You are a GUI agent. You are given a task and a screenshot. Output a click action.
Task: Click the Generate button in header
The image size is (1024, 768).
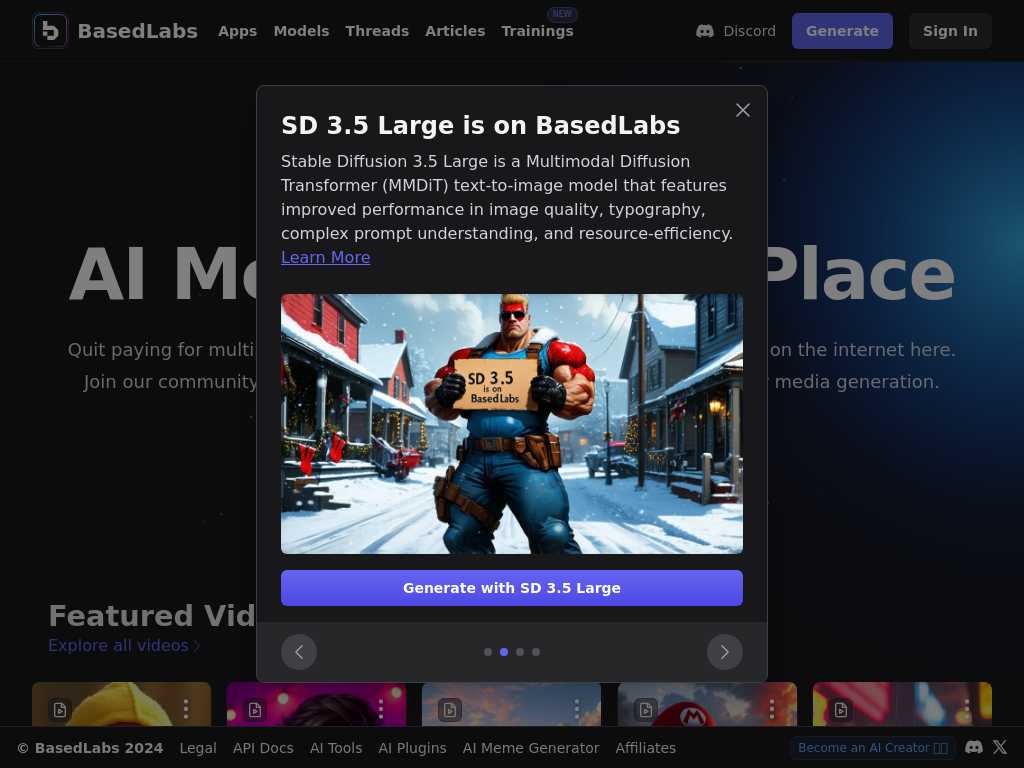tap(842, 31)
